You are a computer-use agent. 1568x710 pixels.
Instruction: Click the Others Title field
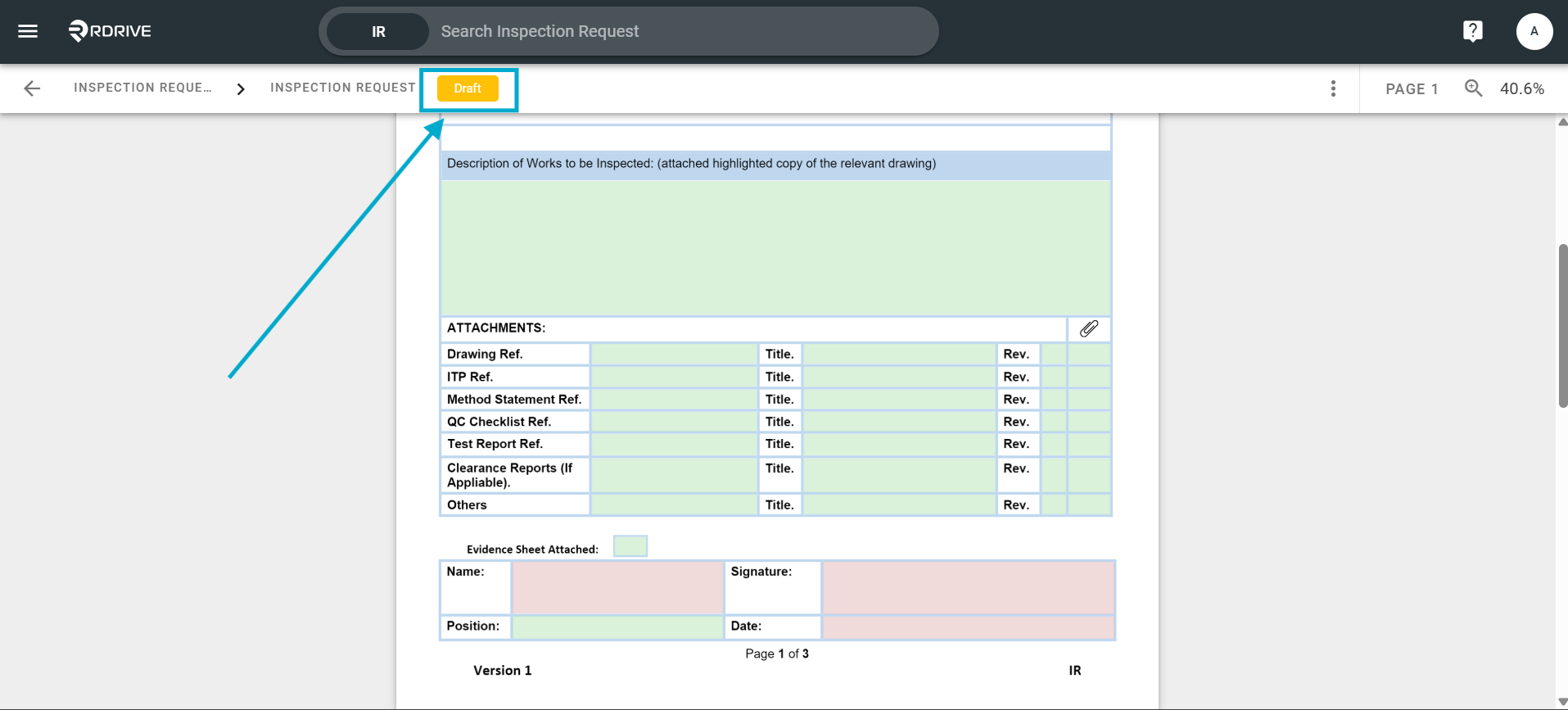tap(899, 504)
